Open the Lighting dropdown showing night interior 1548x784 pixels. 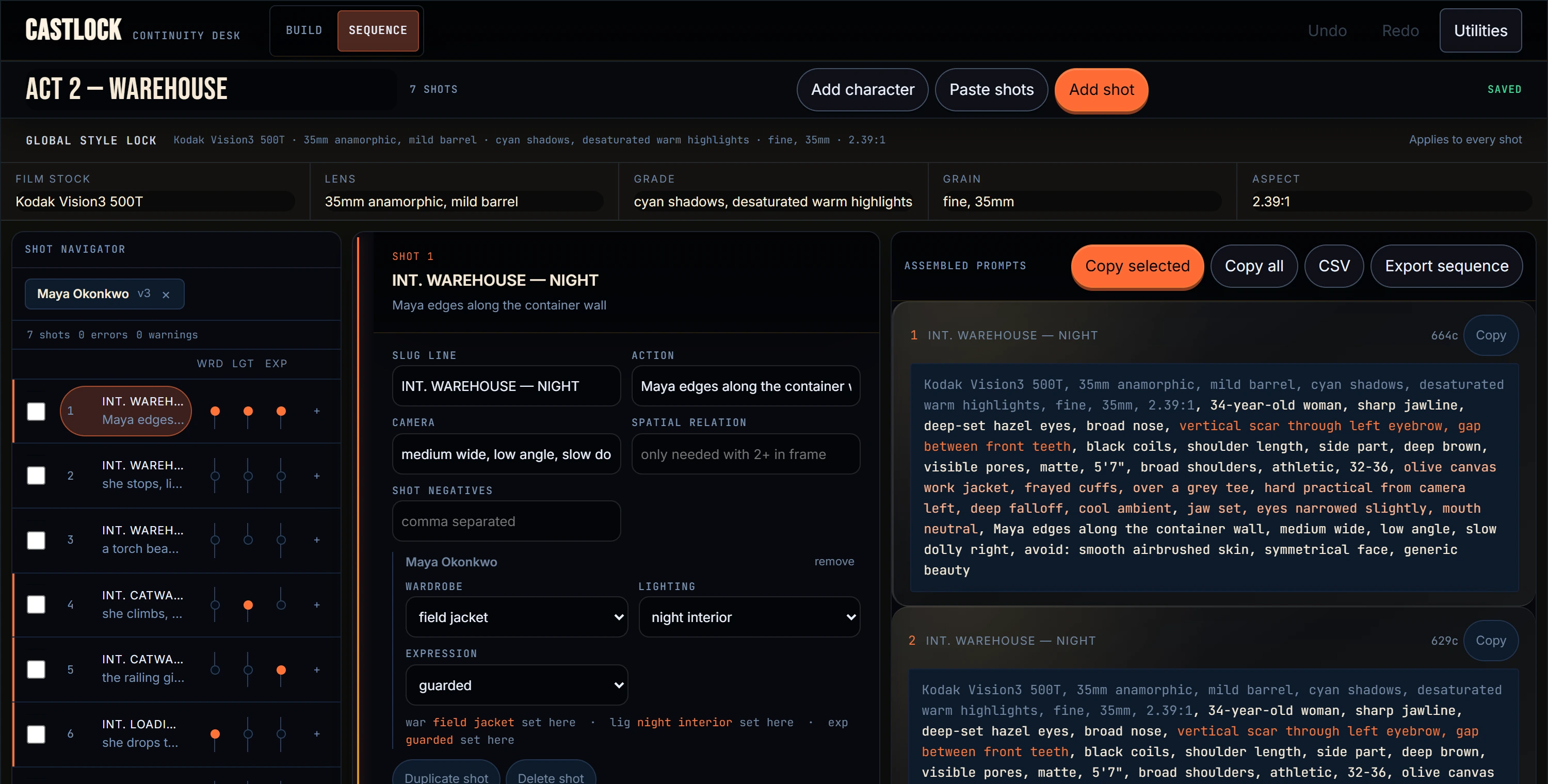point(749,617)
